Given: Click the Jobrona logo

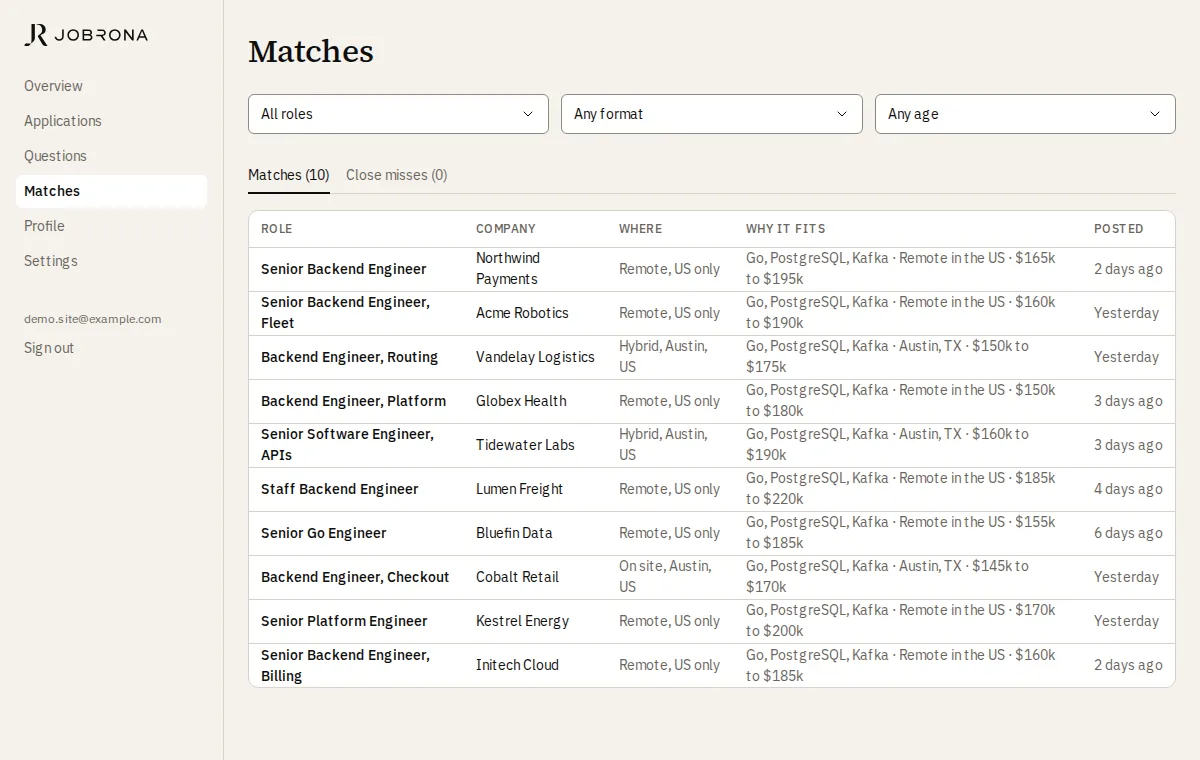Looking at the screenshot, I should click(x=86, y=35).
